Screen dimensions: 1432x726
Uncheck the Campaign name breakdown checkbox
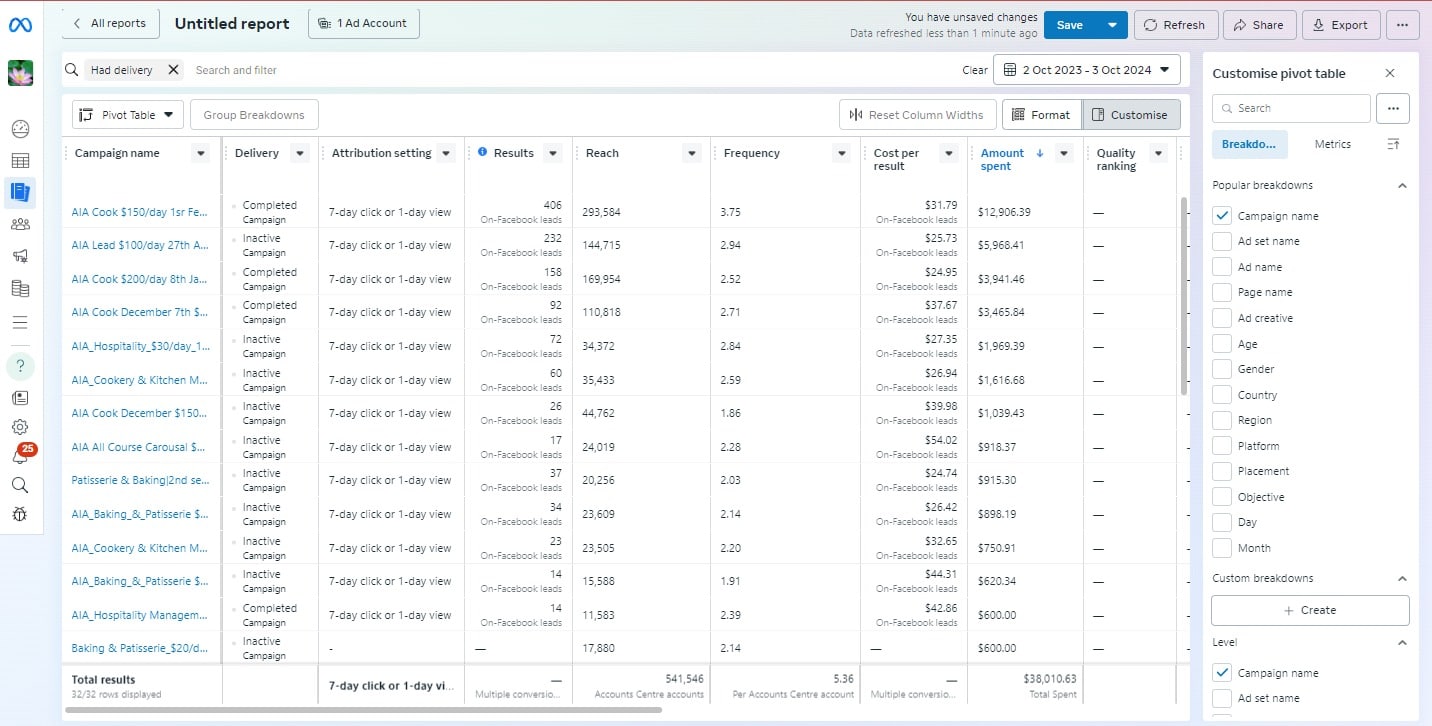[1221, 216]
